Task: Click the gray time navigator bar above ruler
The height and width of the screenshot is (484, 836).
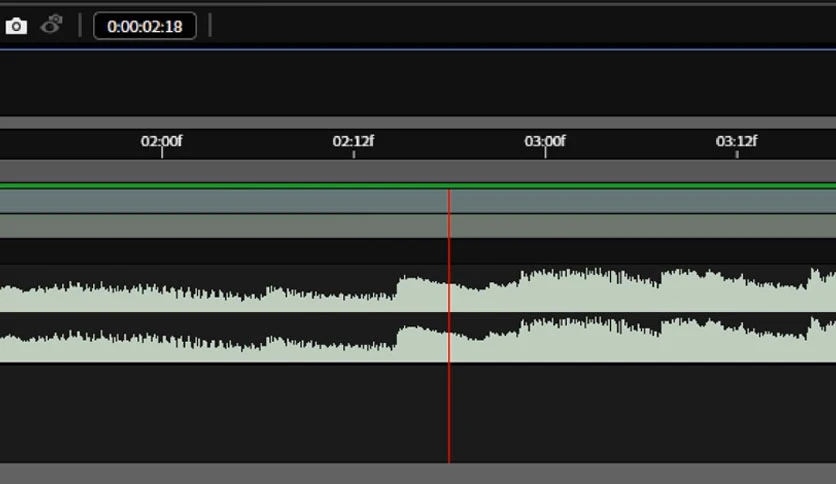Action: 418,123
